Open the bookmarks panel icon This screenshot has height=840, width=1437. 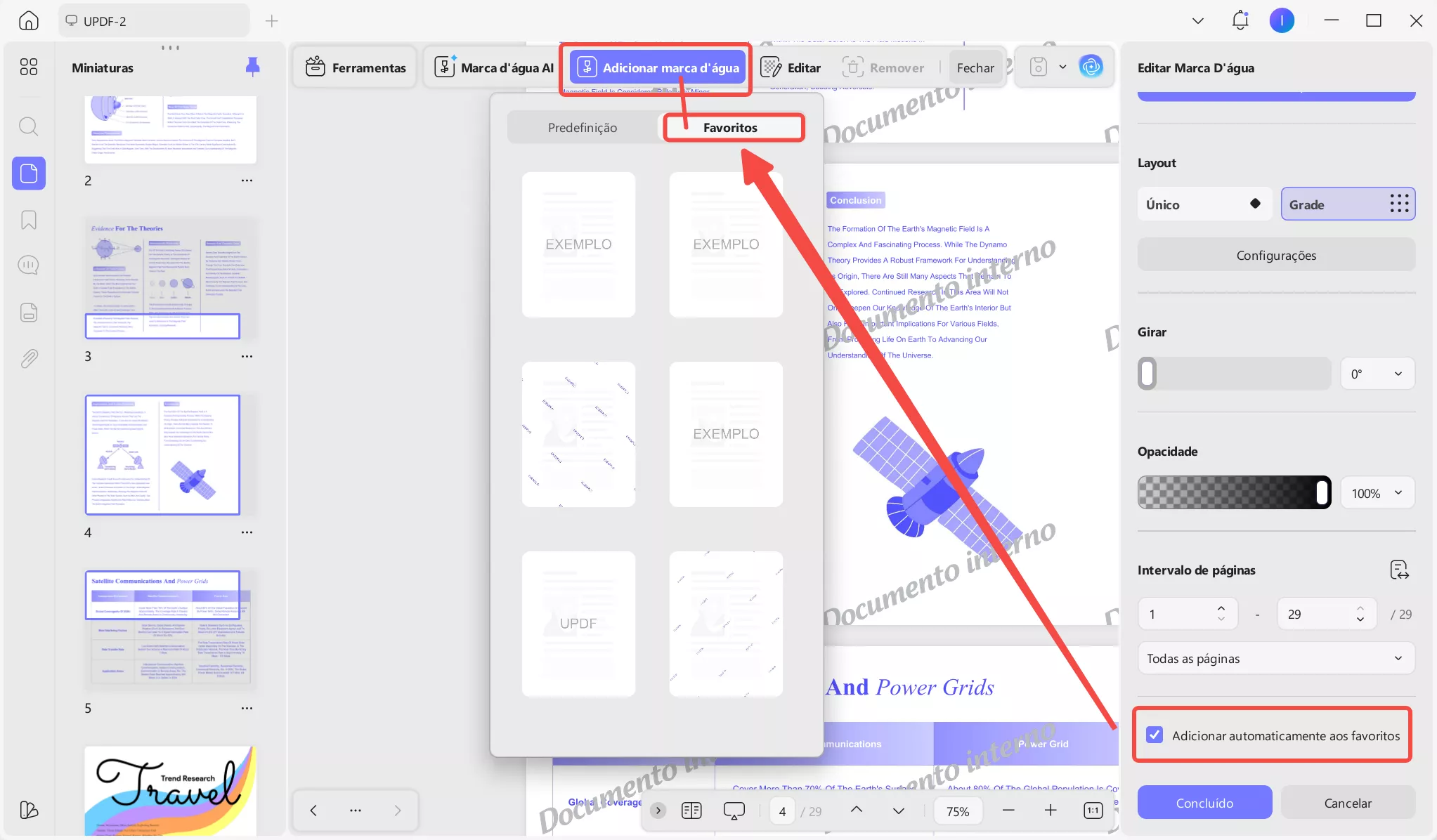[28, 220]
